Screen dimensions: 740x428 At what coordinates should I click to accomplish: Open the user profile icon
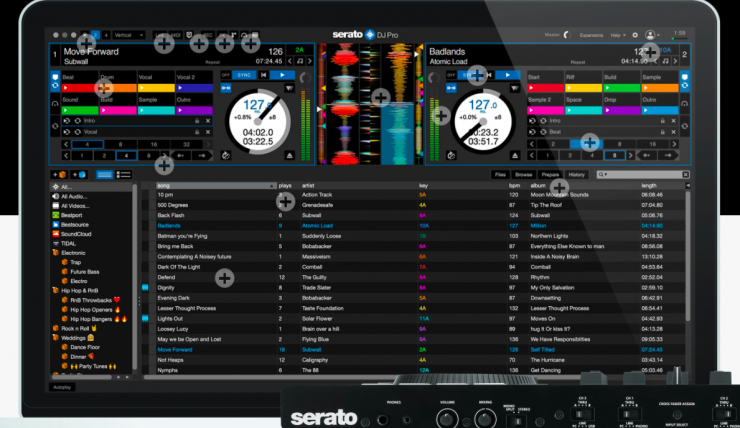click(x=650, y=35)
